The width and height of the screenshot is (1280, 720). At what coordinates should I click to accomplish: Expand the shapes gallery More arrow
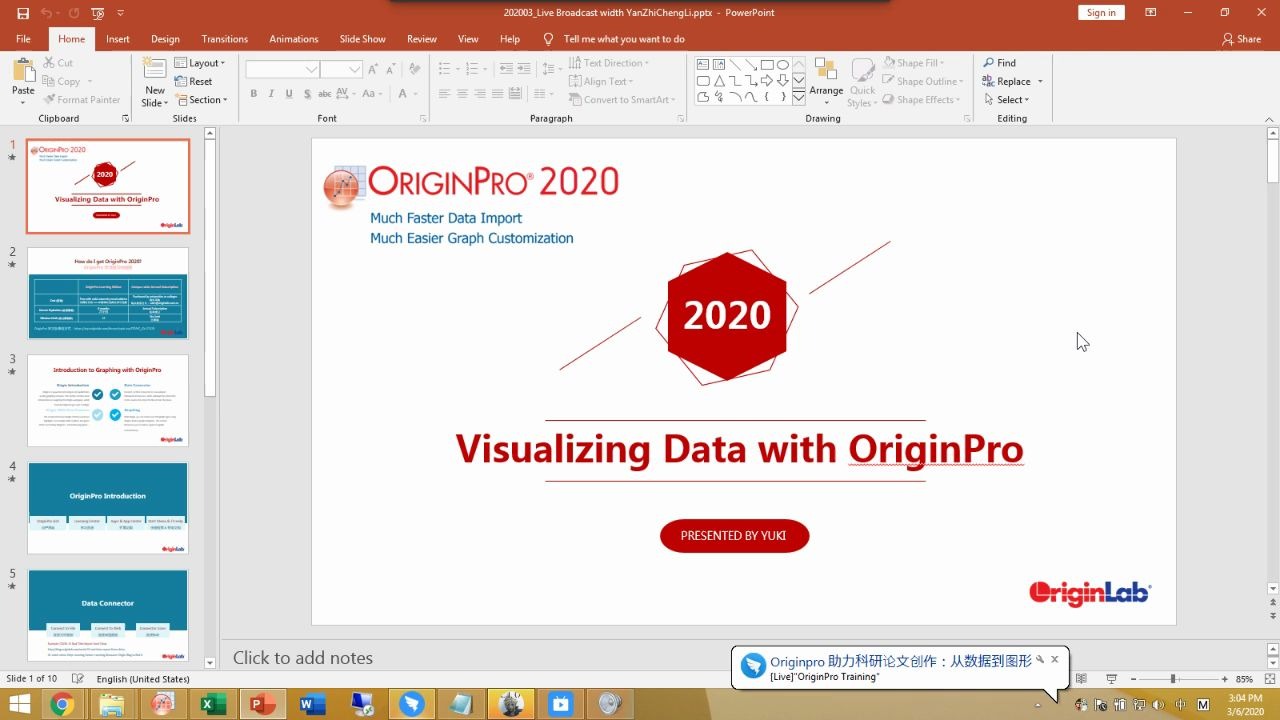(x=798, y=98)
